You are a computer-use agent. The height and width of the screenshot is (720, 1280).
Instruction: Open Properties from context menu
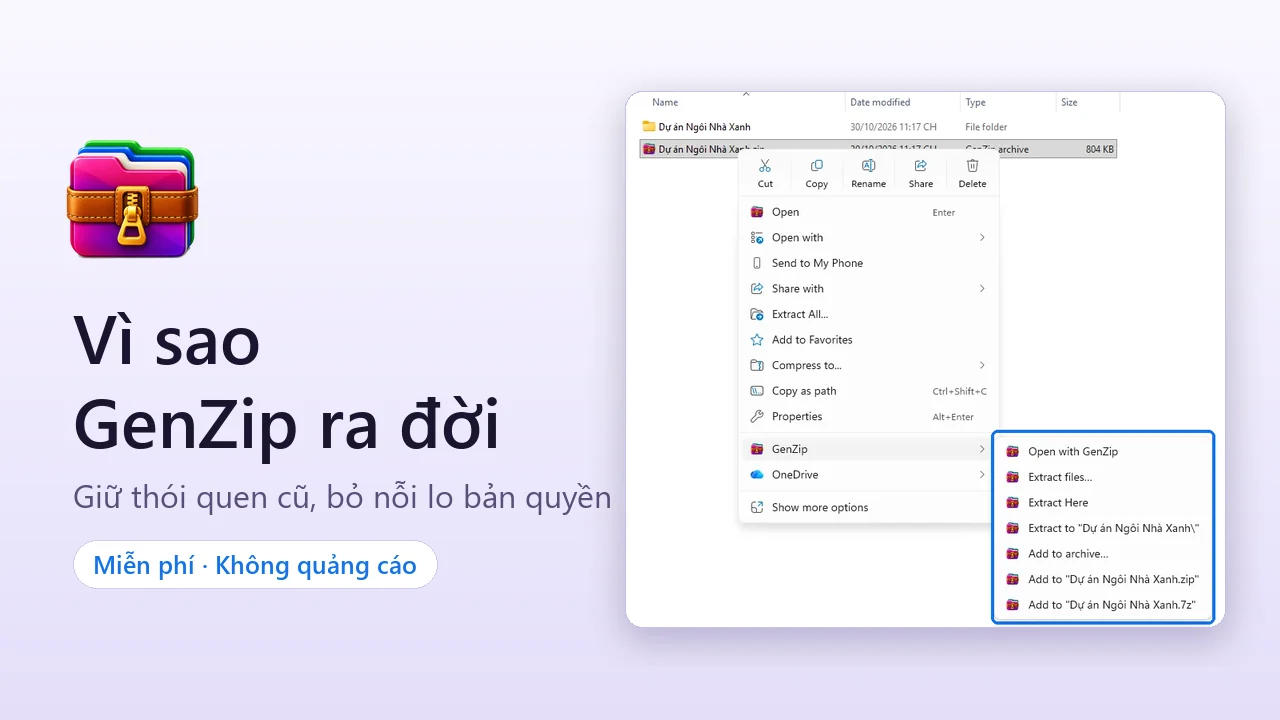pyautogui.click(x=868, y=416)
